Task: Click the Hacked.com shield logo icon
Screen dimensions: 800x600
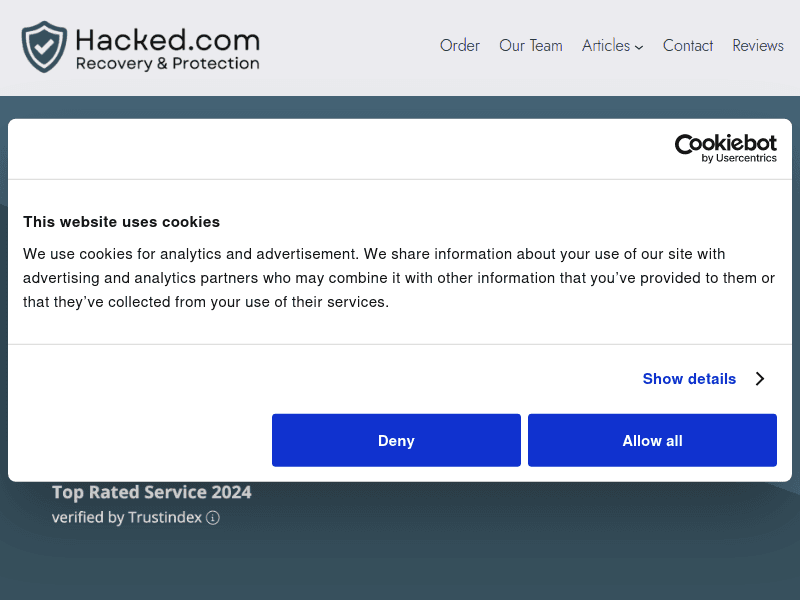Action: (44, 47)
